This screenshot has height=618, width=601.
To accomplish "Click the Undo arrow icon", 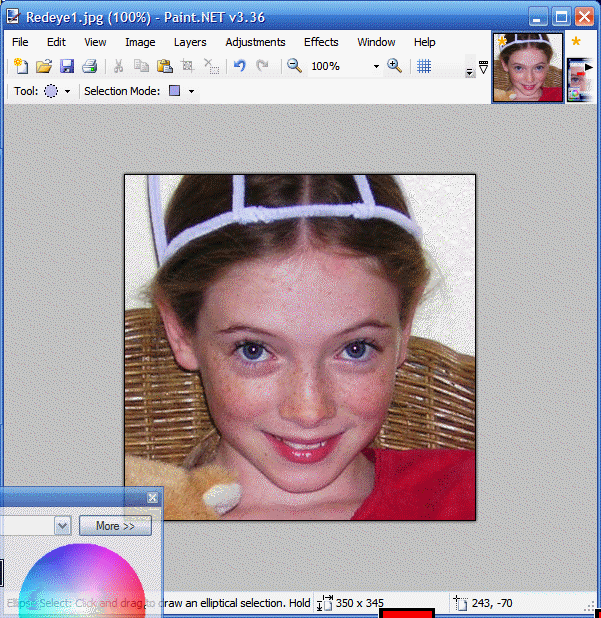I will click(239, 66).
